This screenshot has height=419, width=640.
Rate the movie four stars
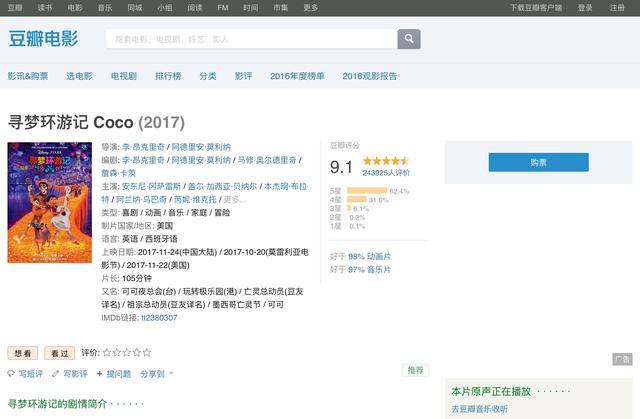coord(137,352)
